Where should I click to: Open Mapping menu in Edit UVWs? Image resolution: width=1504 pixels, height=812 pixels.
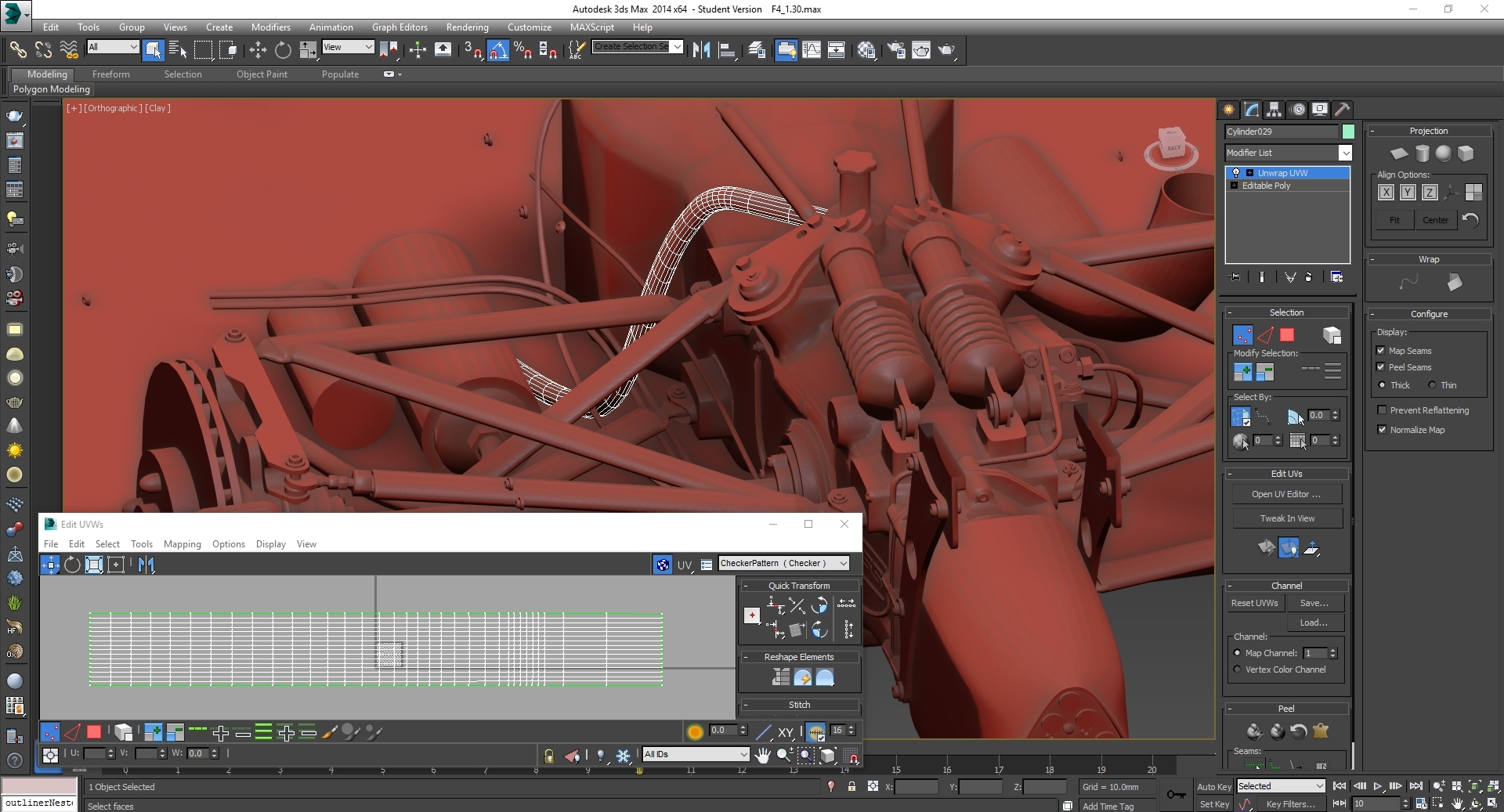pyautogui.click(x=182, y=544)
